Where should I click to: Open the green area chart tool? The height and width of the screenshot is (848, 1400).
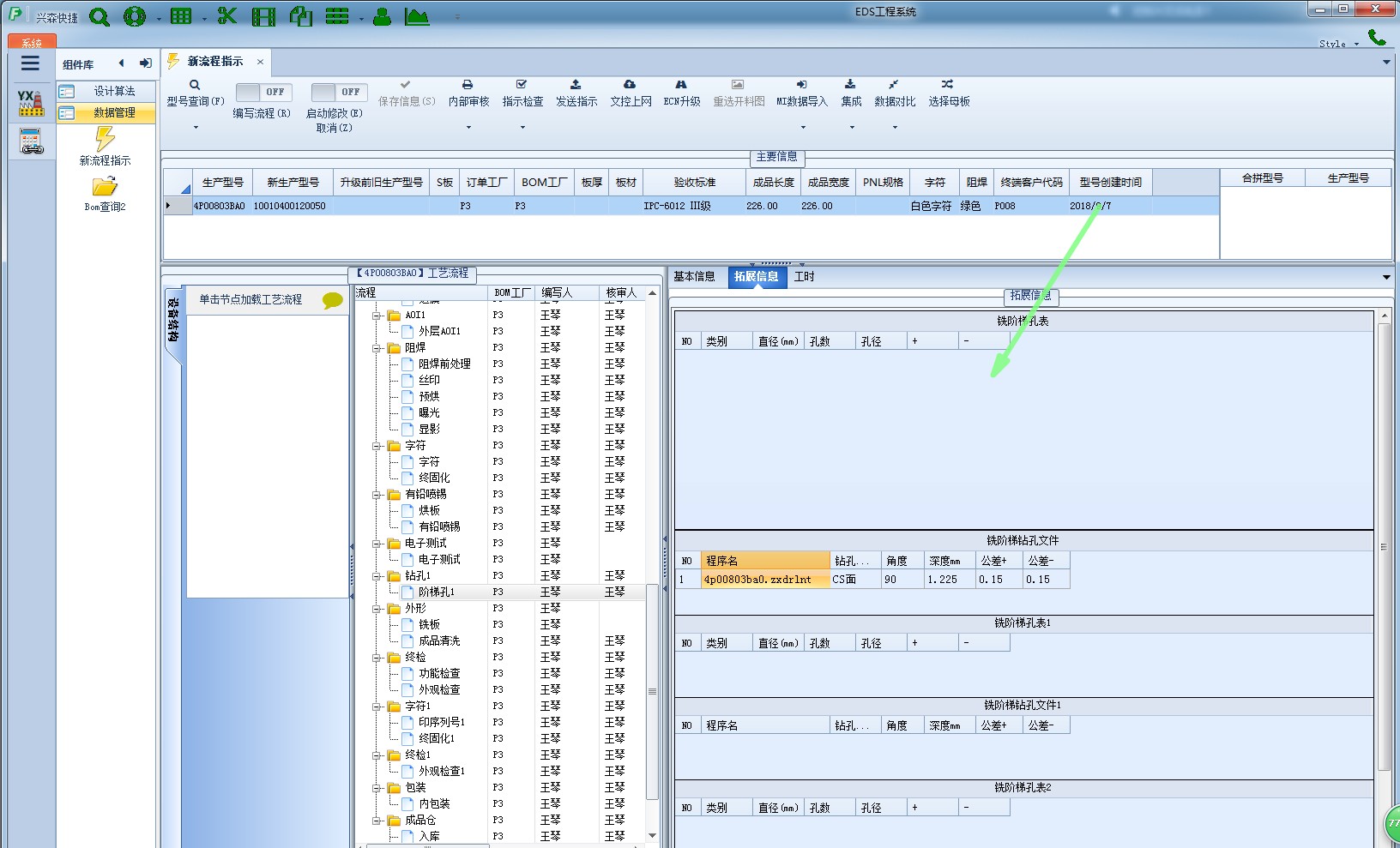pos(417,16)
